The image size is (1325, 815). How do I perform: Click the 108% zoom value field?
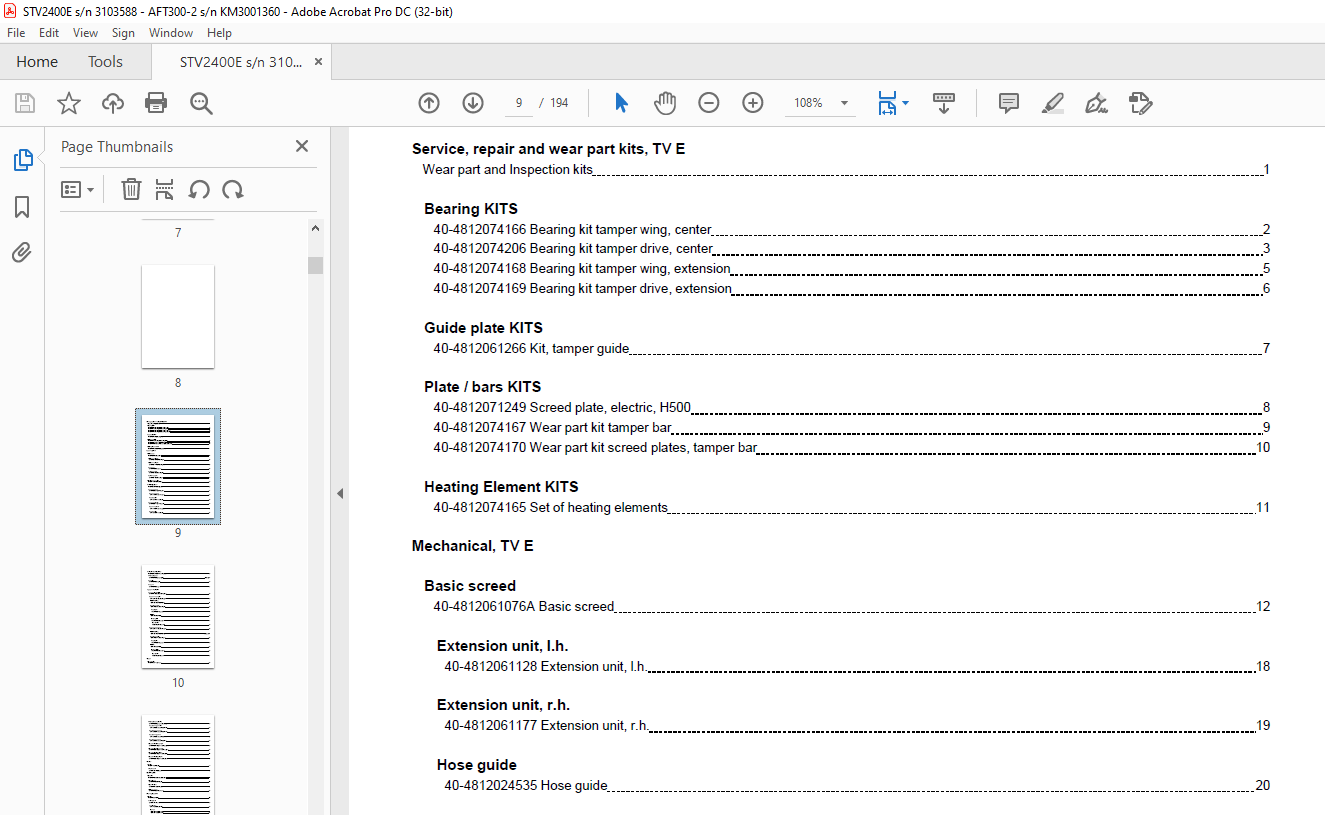coord(808,103)
